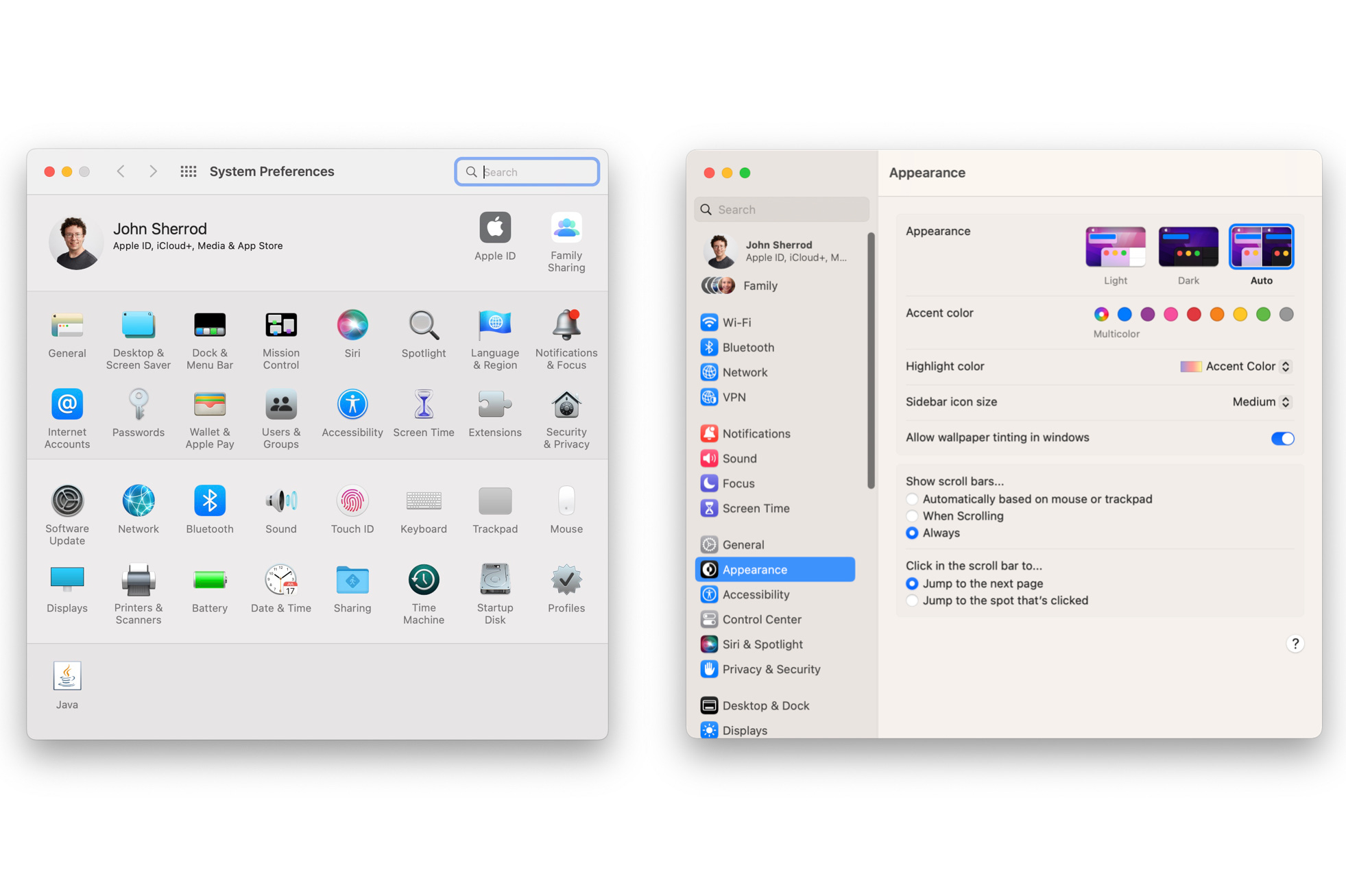This screenshot has height=896, width=1346.
Task: Select Screen Time in the settings sidebar
Action: click(x=756, y=508)
